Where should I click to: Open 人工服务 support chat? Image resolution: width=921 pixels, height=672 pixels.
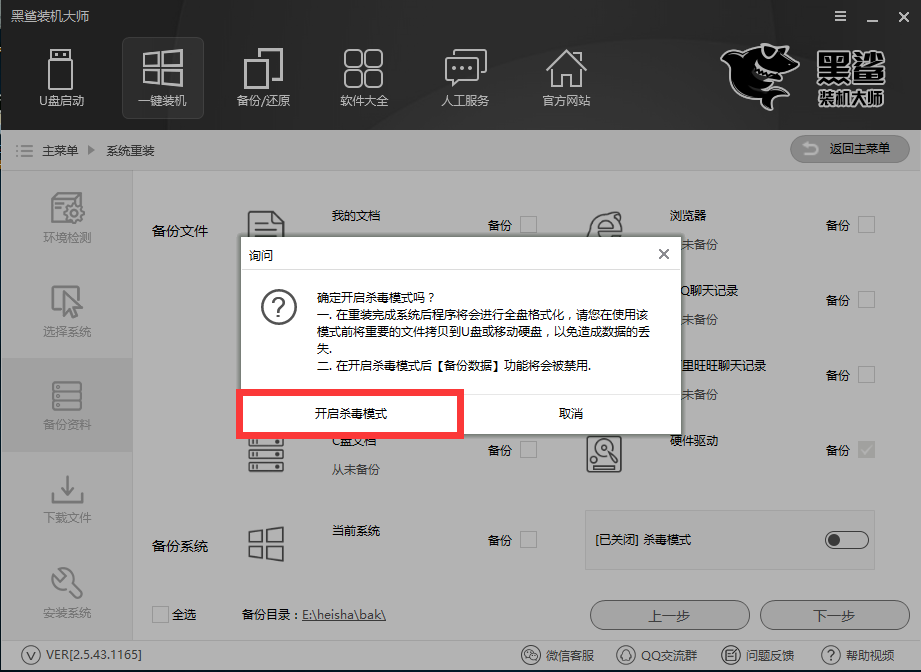coord(465,78)
